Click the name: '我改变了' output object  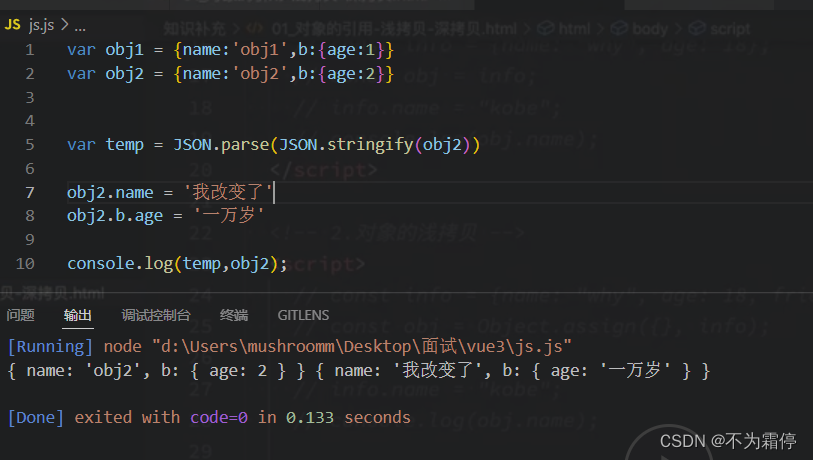click(x=512, y=370)
